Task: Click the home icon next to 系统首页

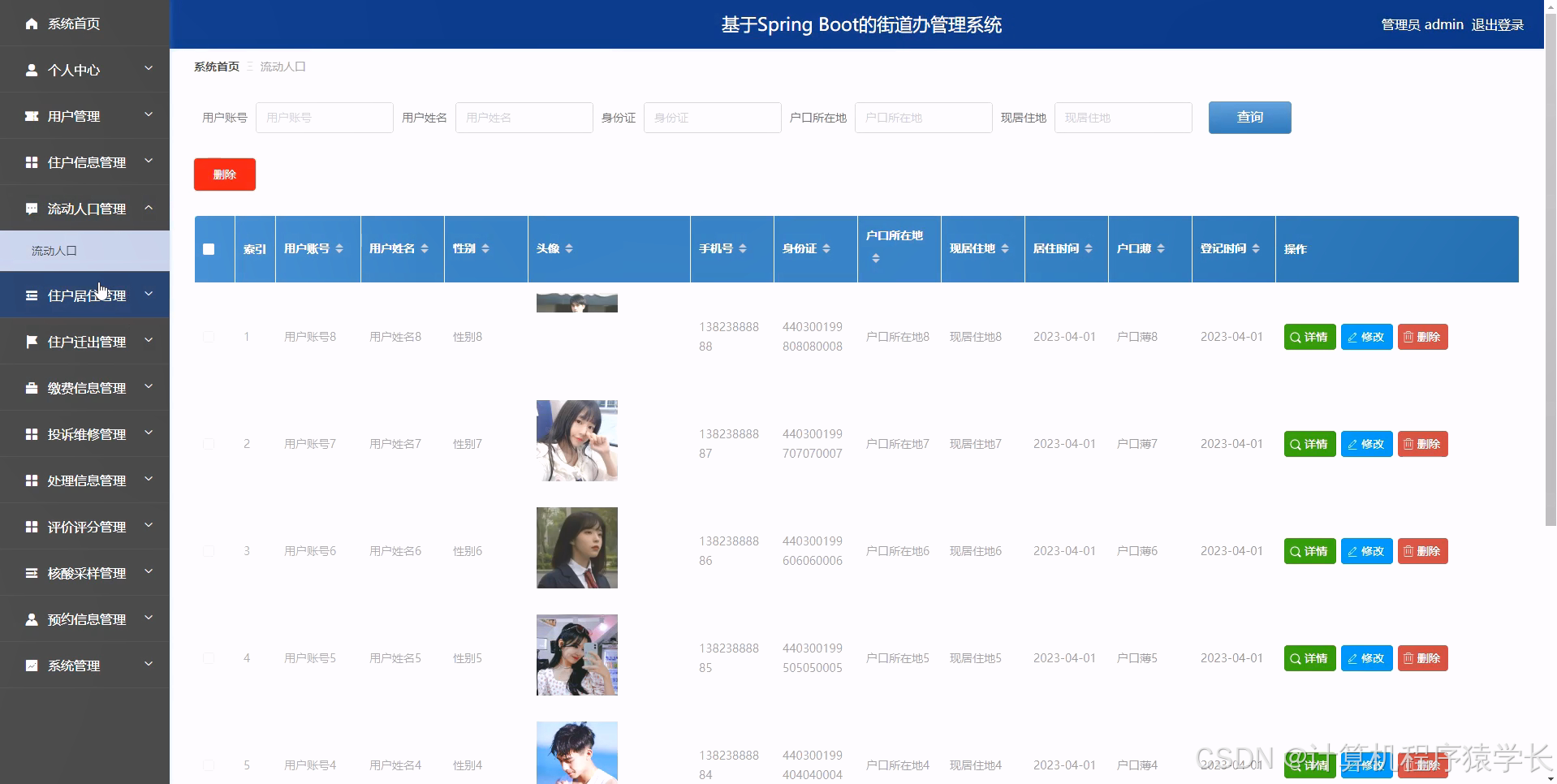Action: point(32,24)
